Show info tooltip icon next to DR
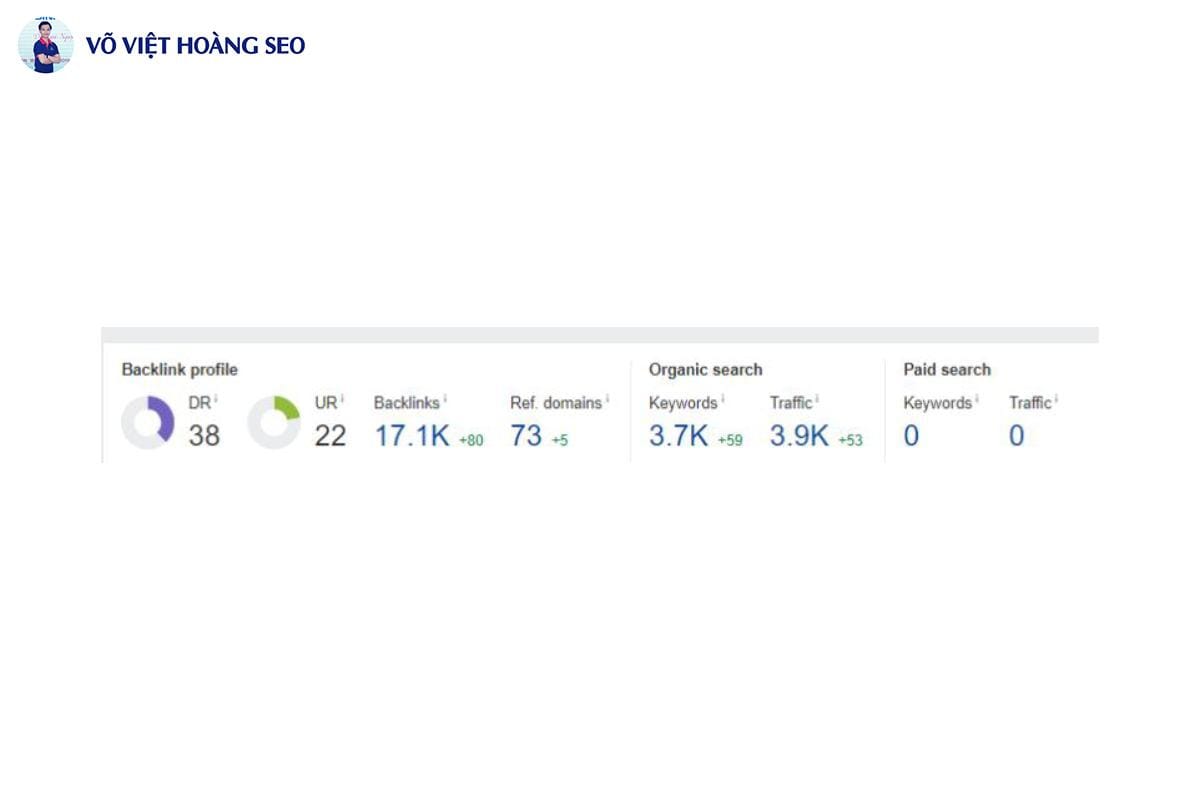1200x790 pixels. click(216, 399)
